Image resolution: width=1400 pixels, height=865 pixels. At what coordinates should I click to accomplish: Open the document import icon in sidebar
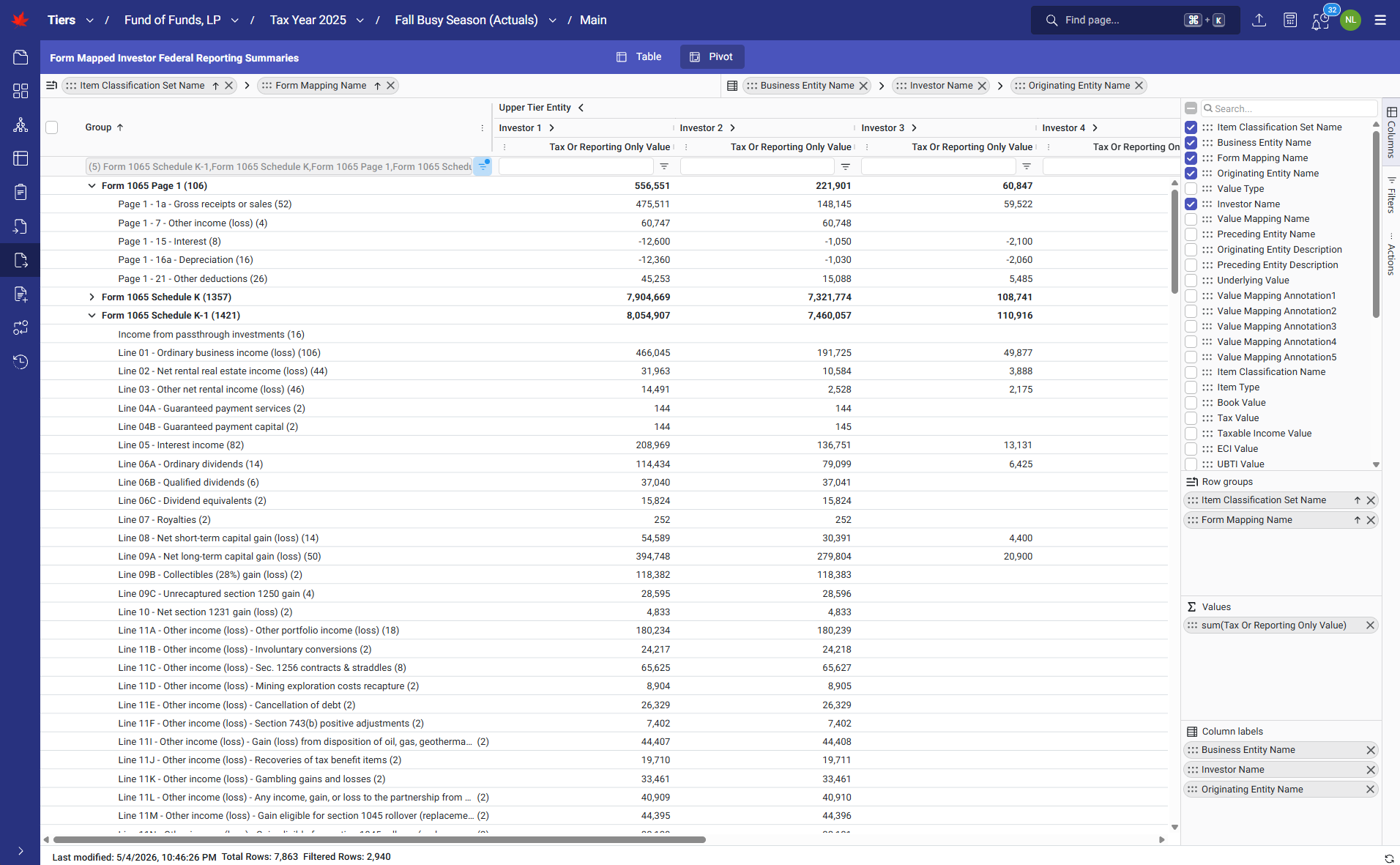21,226
